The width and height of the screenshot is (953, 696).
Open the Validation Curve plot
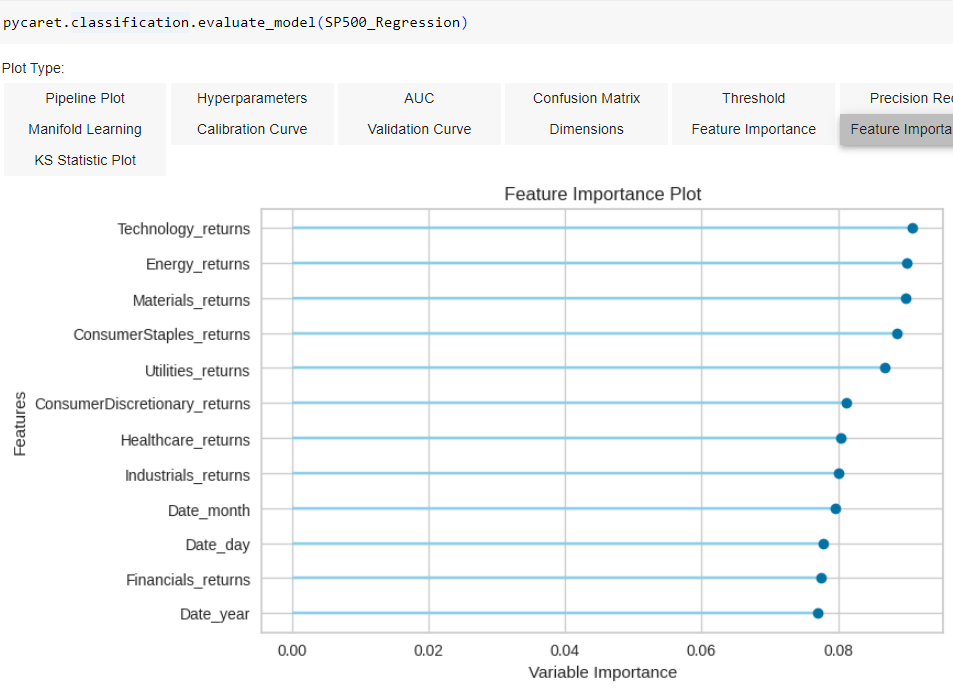coord(419,129)
